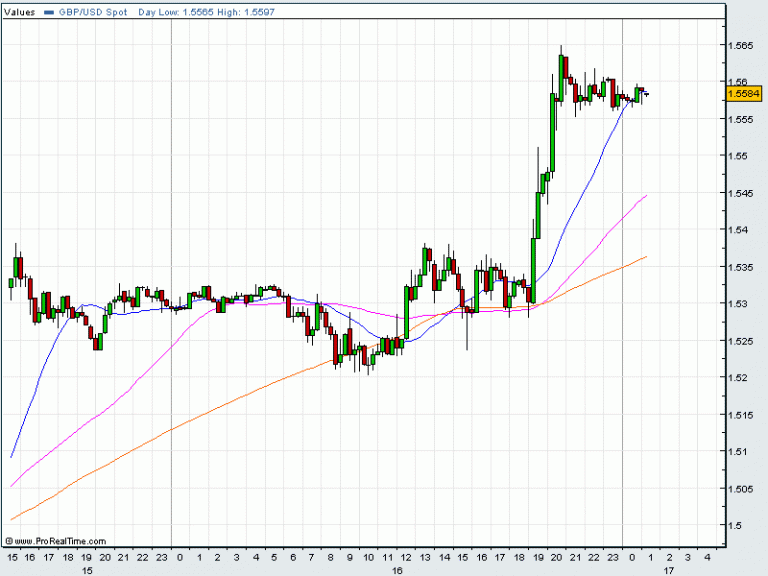Click the Values label in header
Screen dimensions: 768x576
(20, 12)
